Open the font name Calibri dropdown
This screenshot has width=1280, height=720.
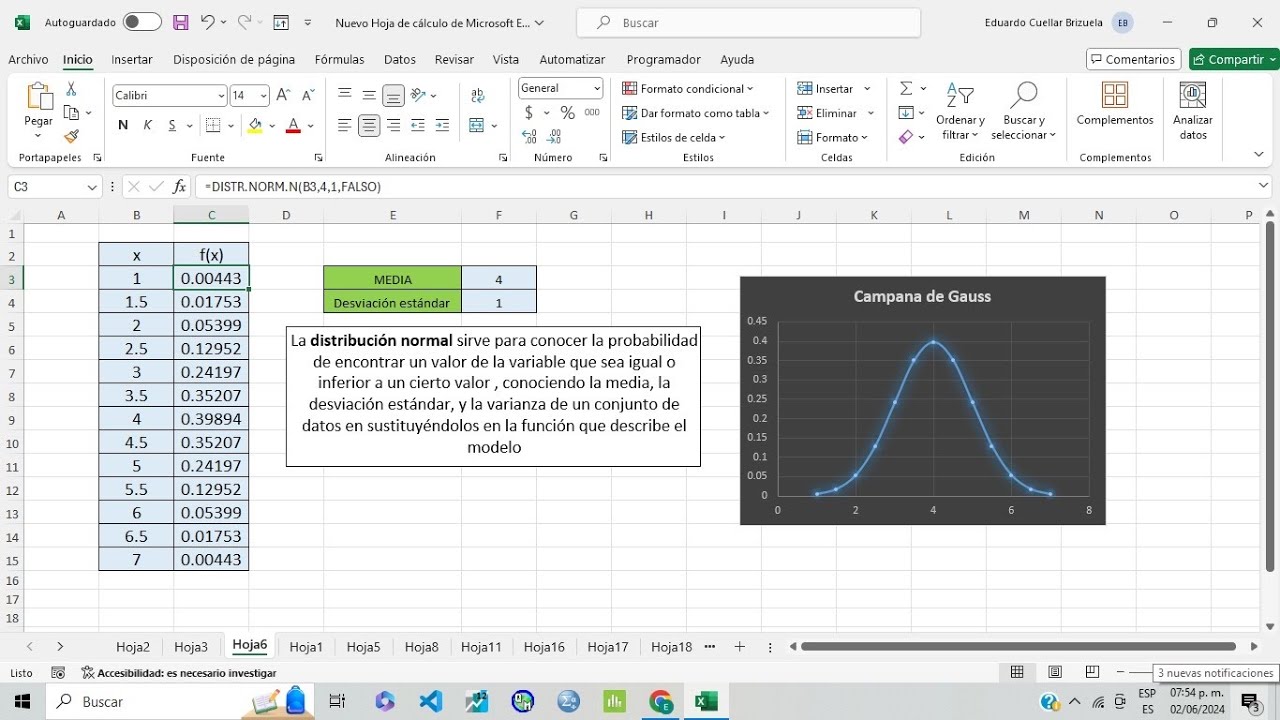click(221, 96)
